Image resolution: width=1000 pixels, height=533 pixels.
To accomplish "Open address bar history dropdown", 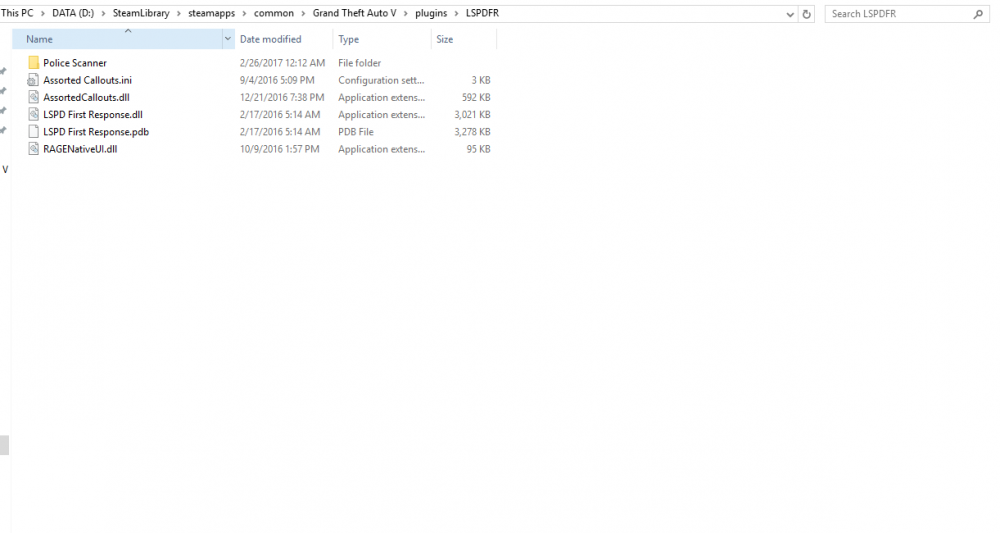I will (790, 14).
